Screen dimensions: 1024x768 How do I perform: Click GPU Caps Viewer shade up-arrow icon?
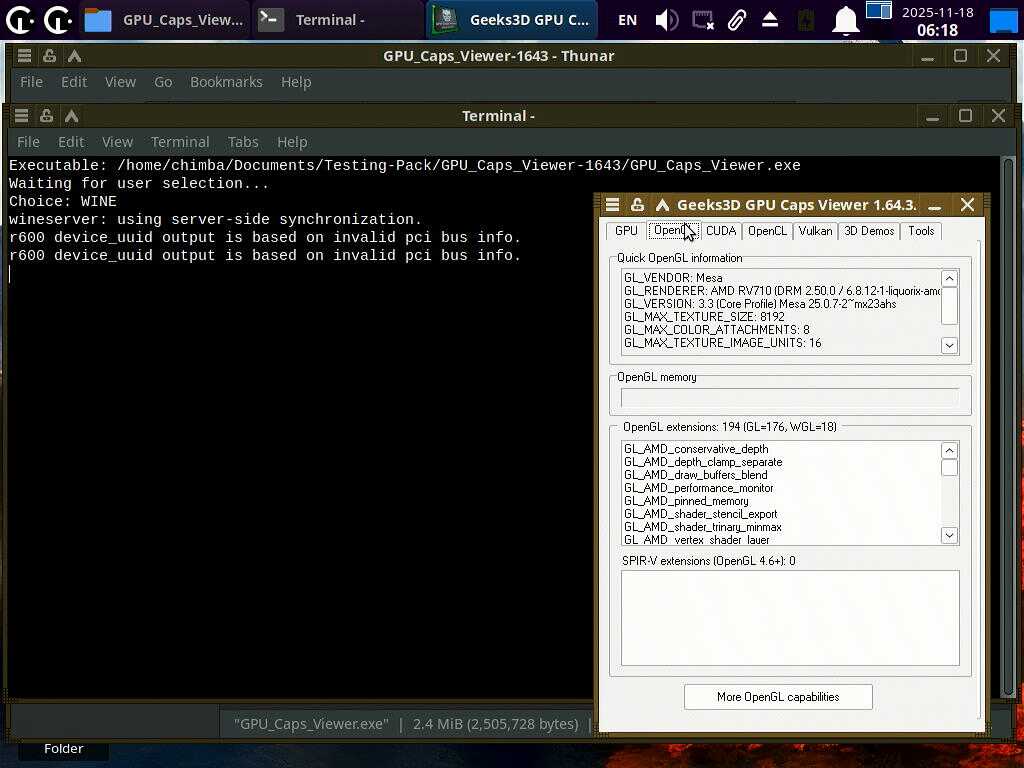point(662,204)
